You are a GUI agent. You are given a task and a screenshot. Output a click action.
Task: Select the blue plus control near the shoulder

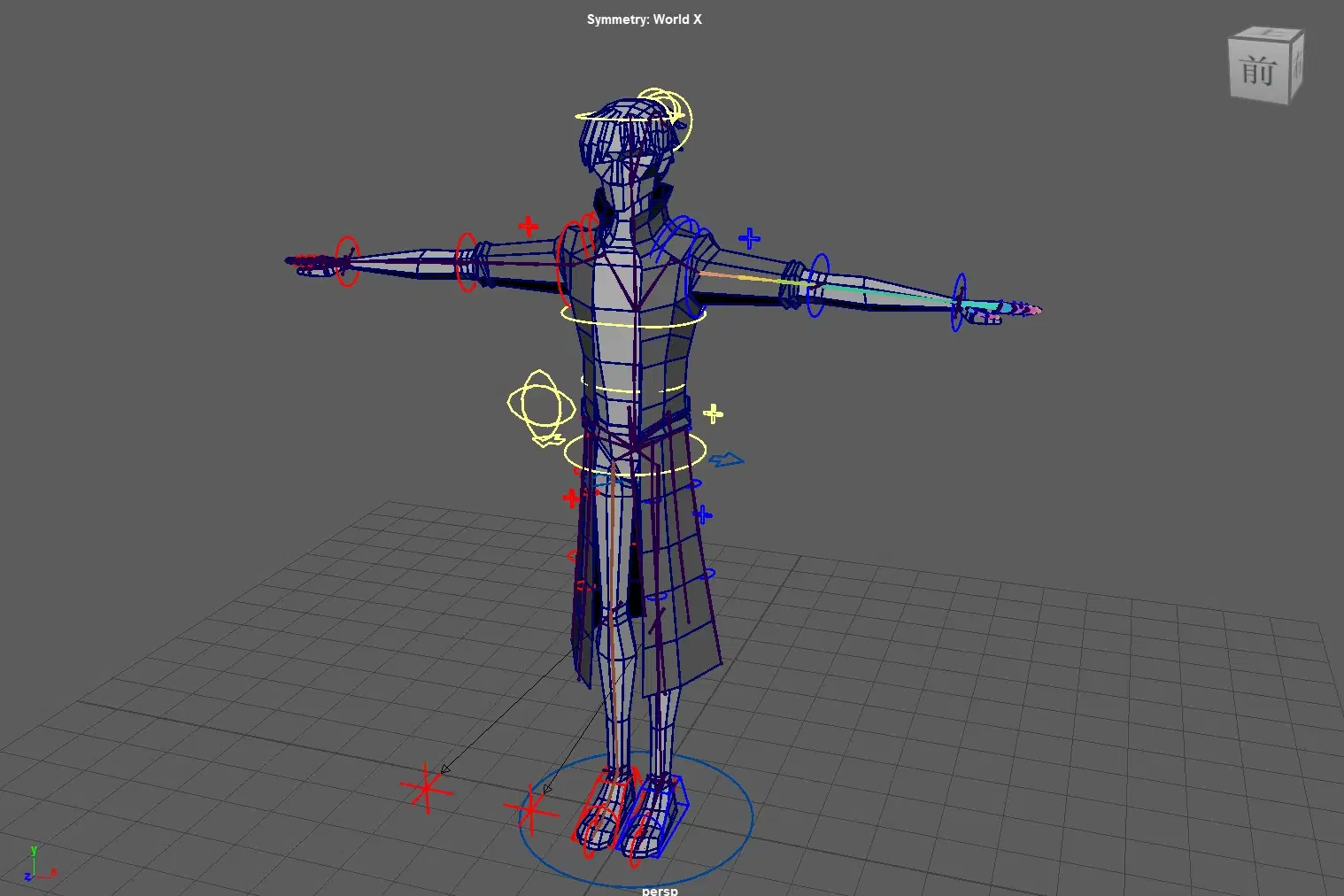click(749, 238)
